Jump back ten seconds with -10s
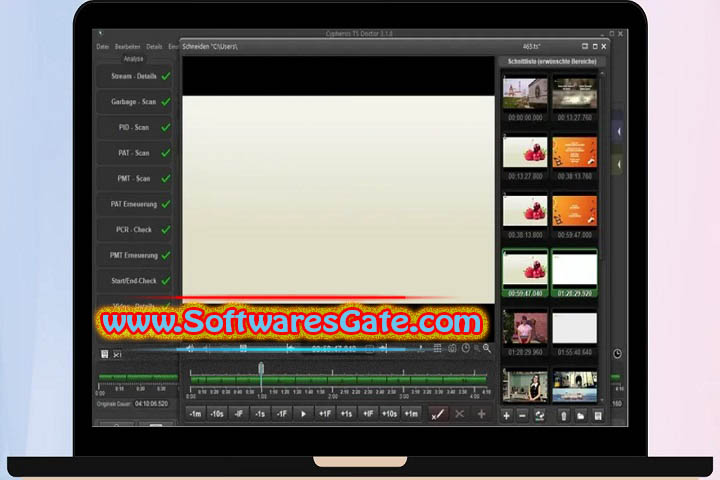This screenshot has height=480, width=720. 217,414
